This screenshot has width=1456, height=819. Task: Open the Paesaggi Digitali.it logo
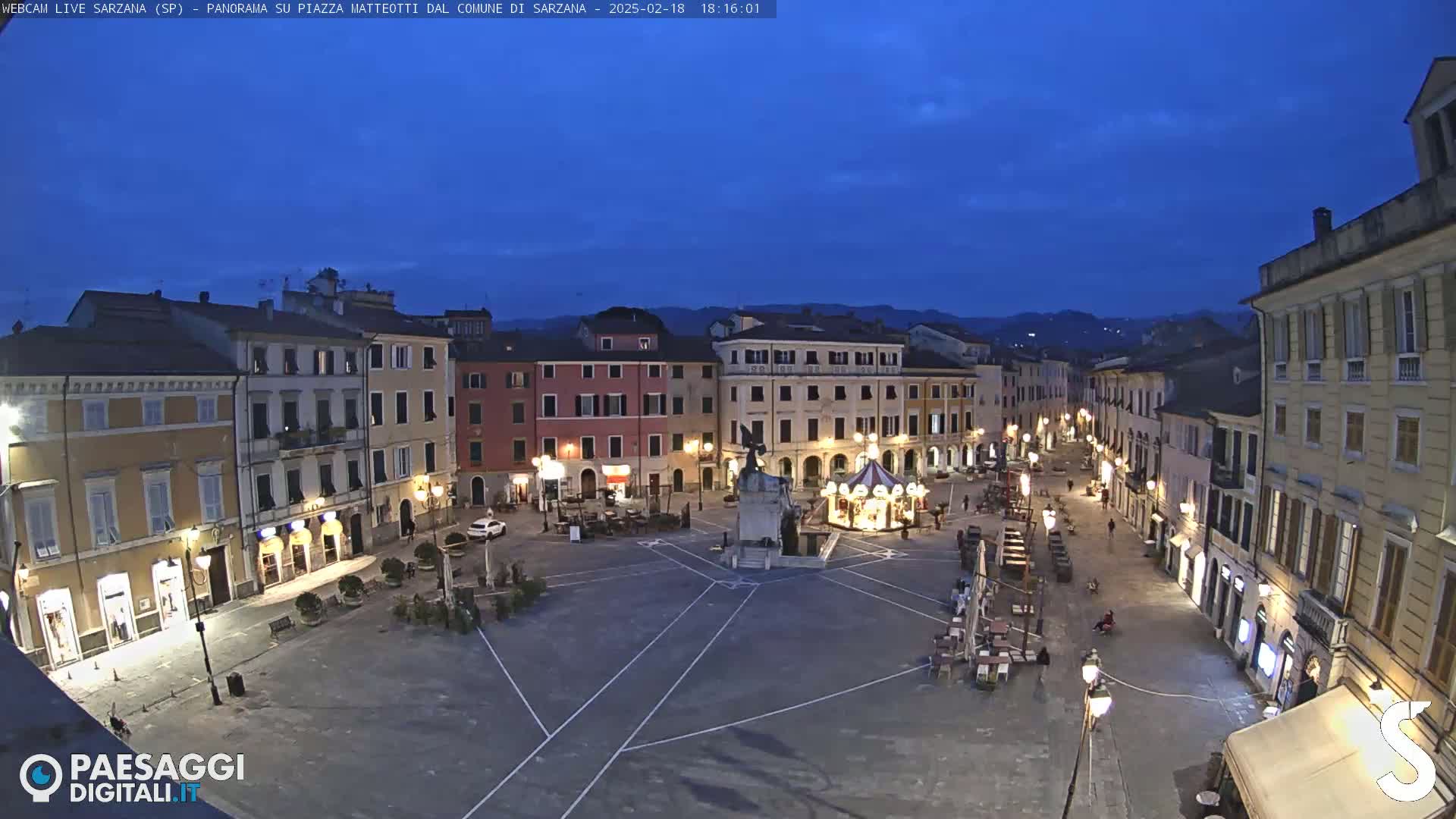[132, 777]
